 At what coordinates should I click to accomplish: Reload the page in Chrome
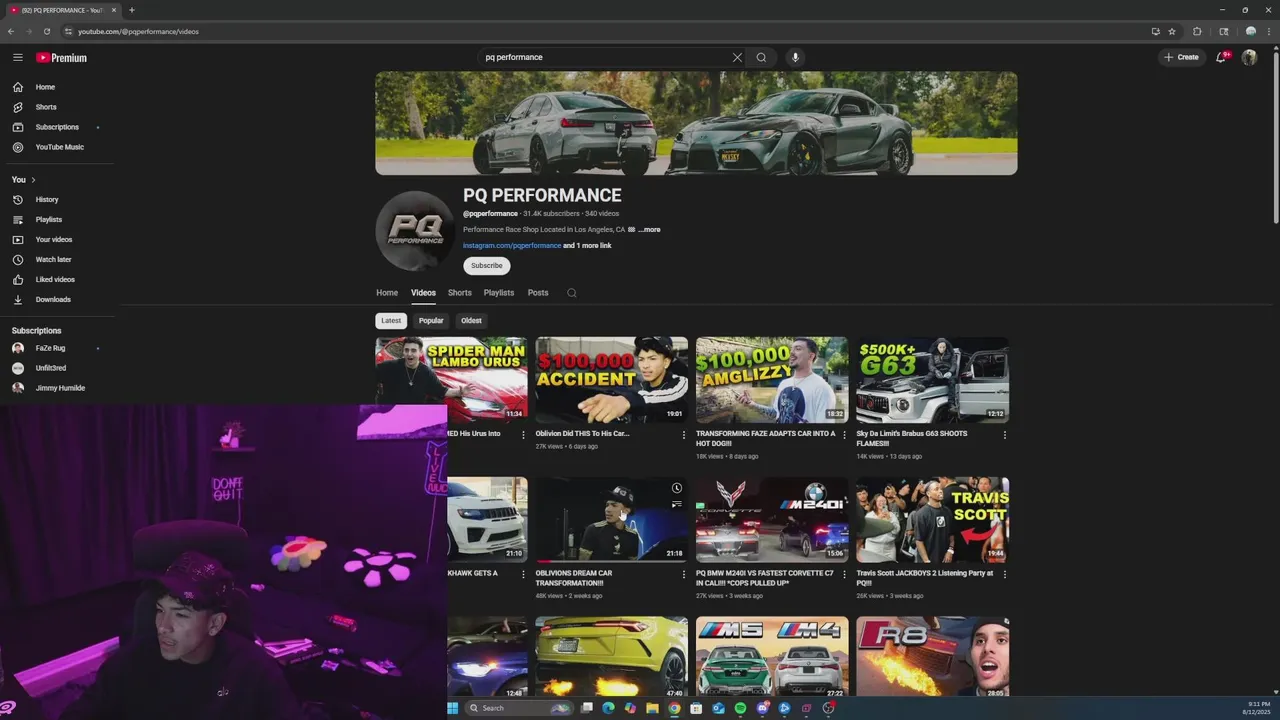tap(46, 31)
